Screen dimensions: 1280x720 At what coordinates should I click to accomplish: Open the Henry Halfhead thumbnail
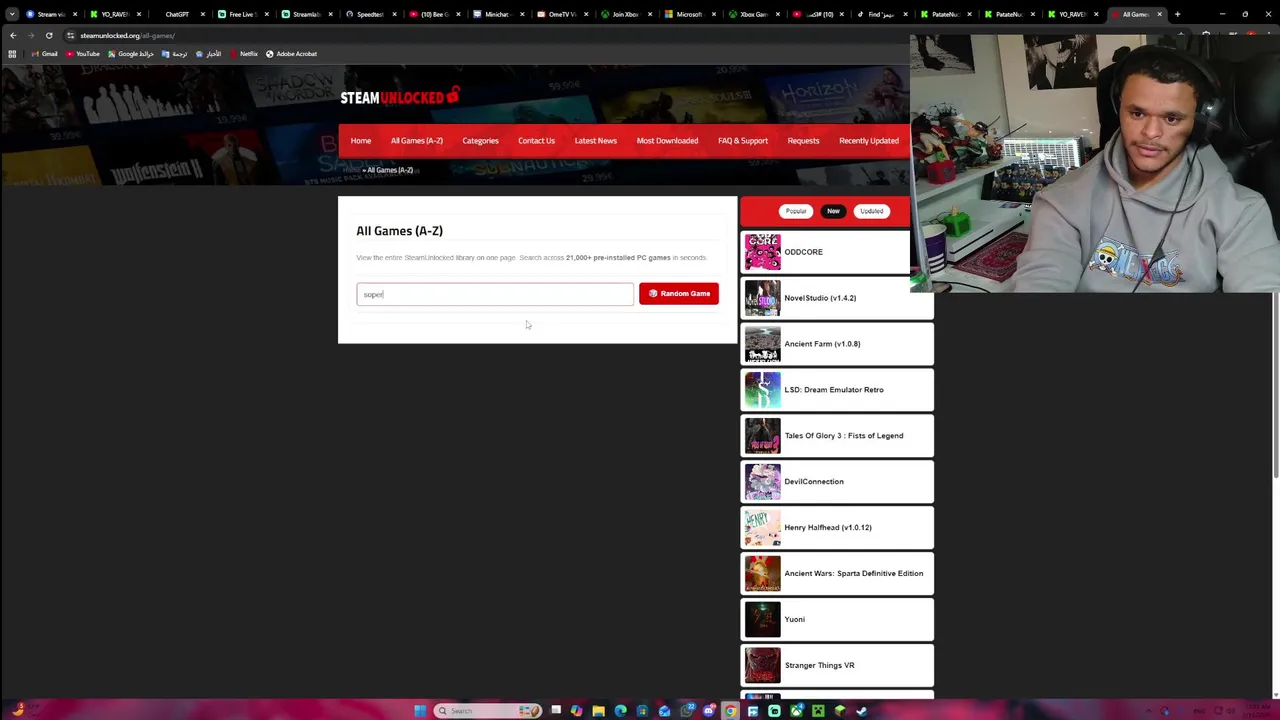[x=762, y=528]
